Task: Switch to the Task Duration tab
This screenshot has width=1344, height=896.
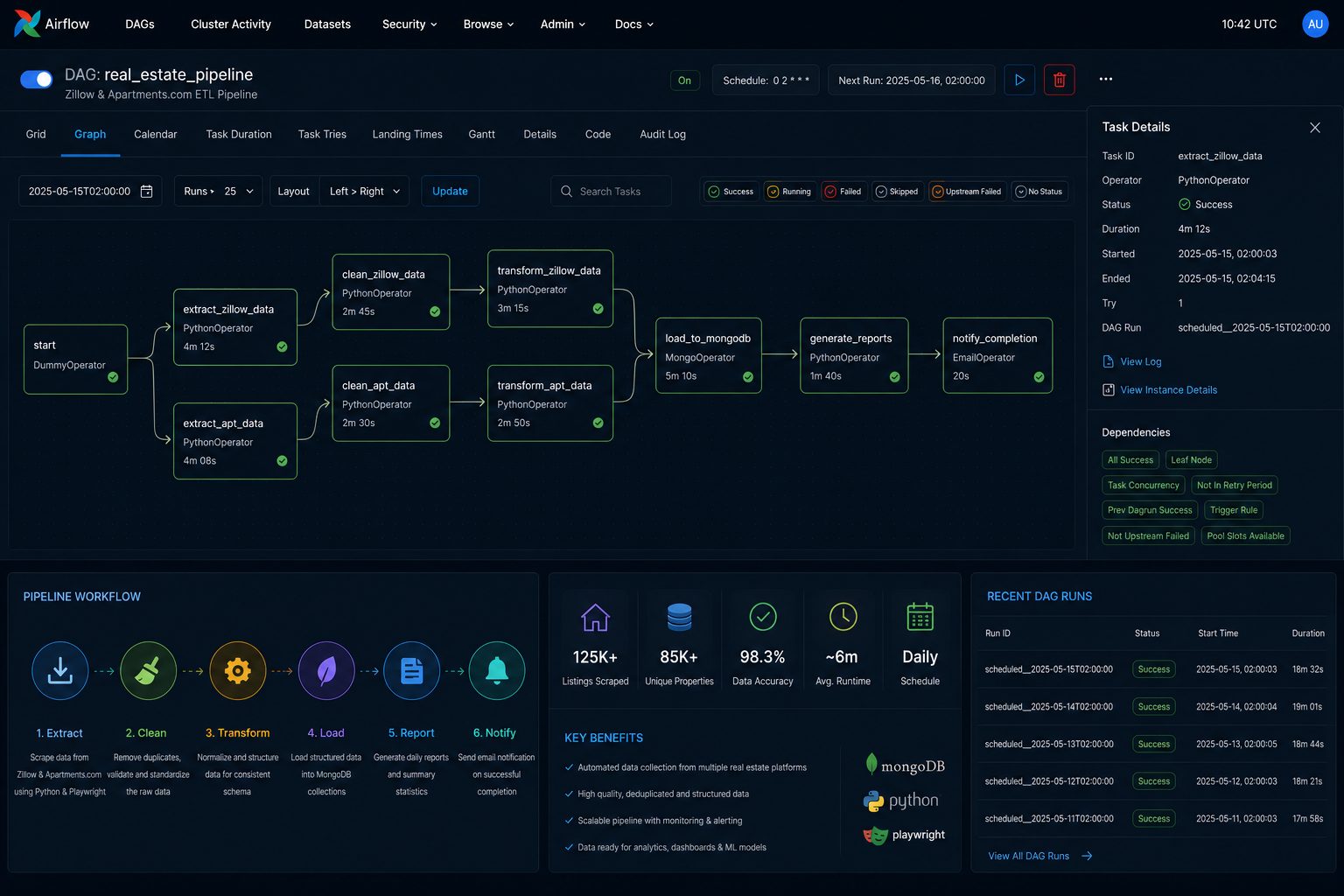Action: point(239,134)
